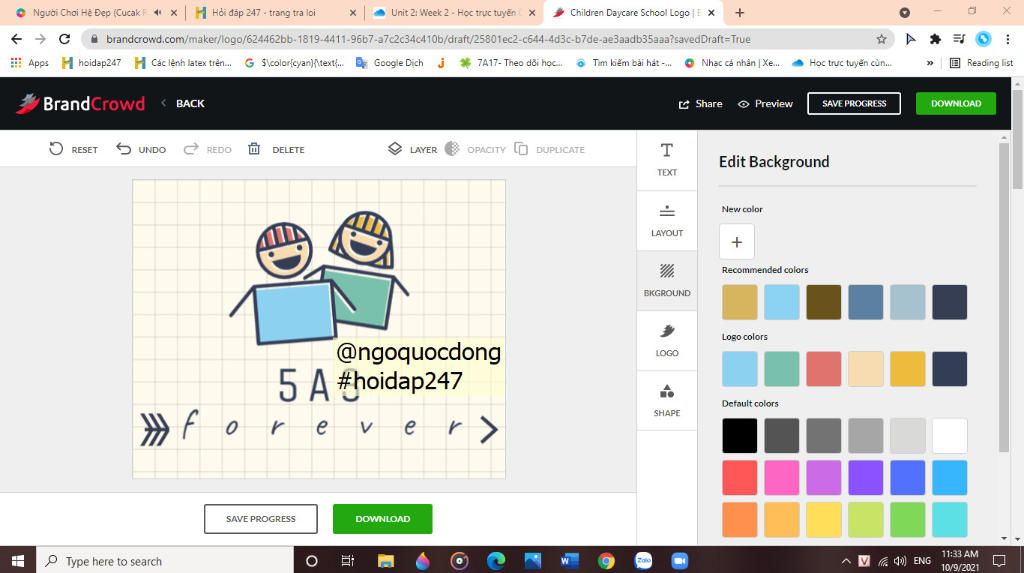Open the hoidap247 bookmark
The image size is (1024, 573).
click(x=91, y=63)
